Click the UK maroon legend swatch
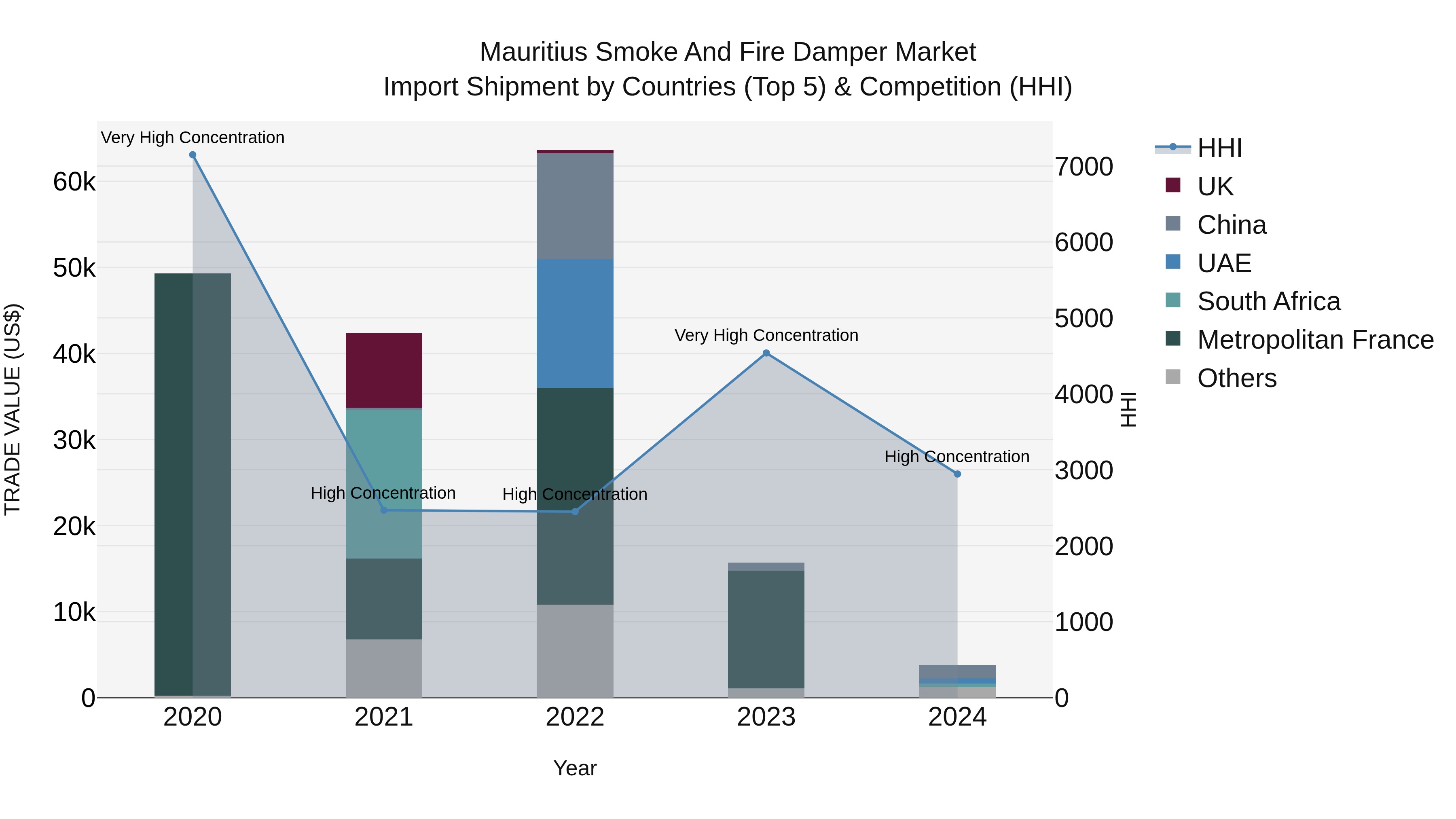 1173,185
